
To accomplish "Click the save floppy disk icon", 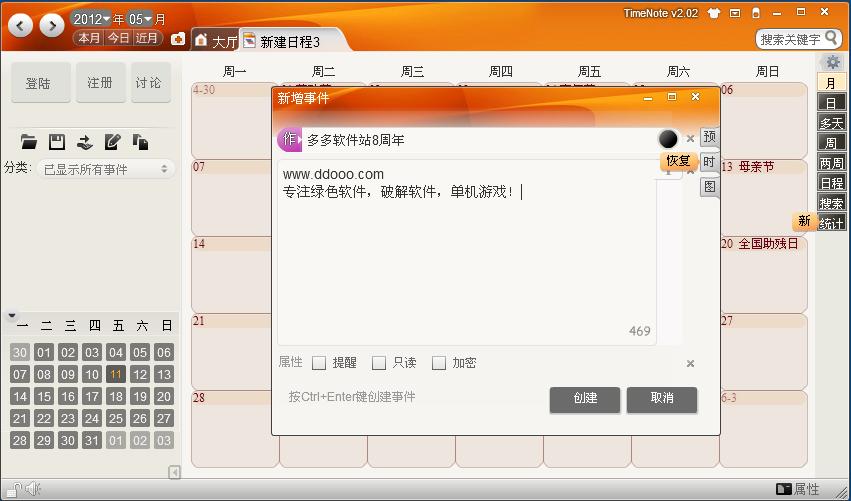I will 57,142.
